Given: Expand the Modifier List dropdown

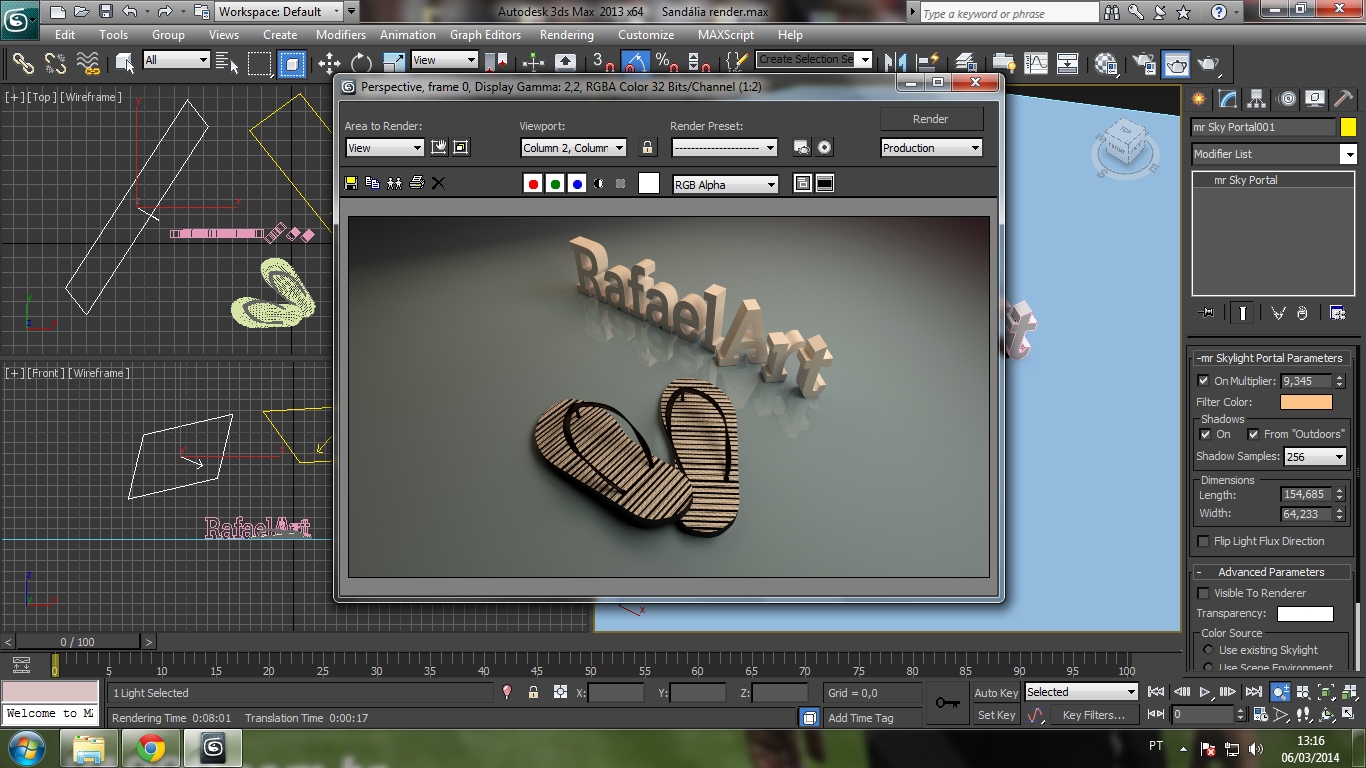Looking at the screenshot, I should pos(1348,154).
